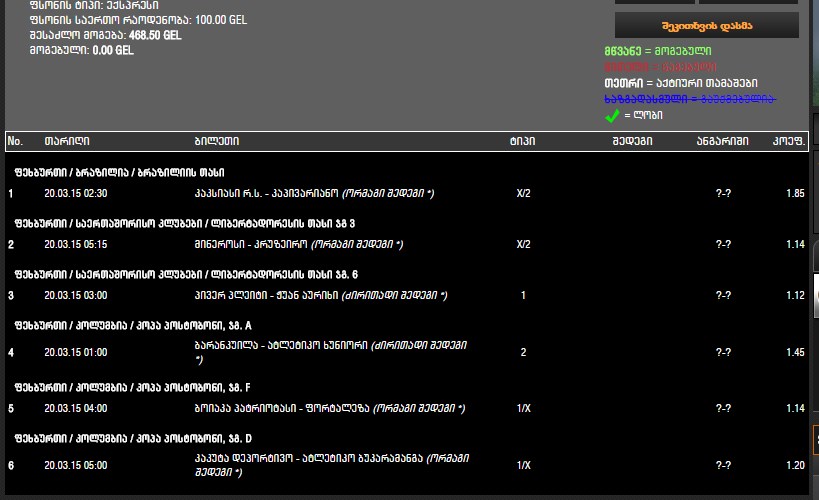
Task: Select the მწვანე = მოგებული legend entry
Action: click(x=658, y=51)
